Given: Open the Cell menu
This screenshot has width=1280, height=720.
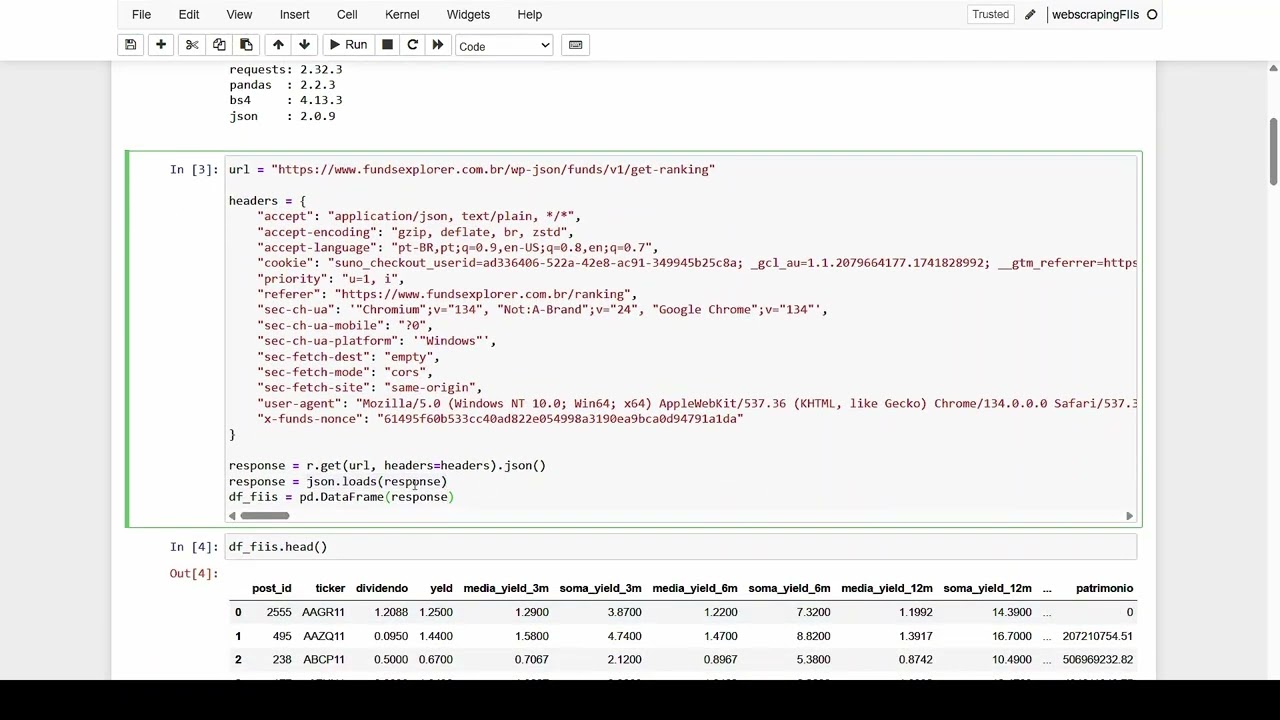Looking at the screenshot, I should 347,14.
